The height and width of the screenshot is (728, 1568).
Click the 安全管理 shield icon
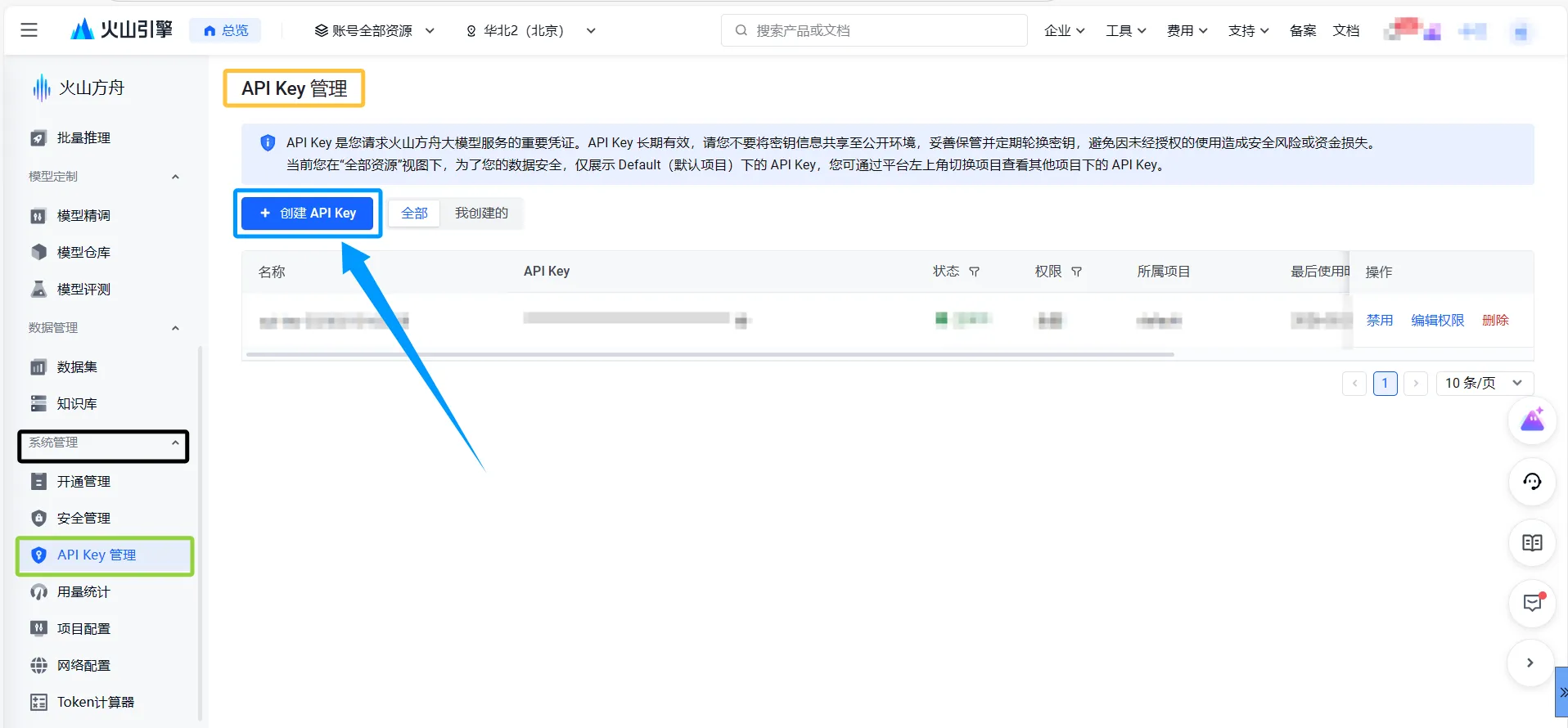[x=38, y=518]
